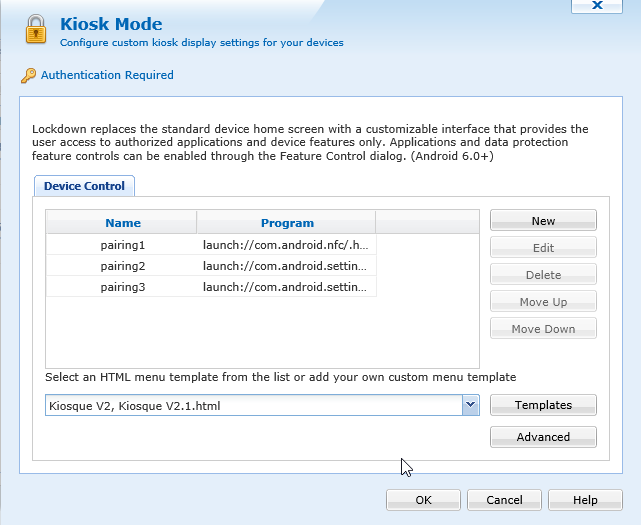Sort list by Program column header
Image resolution: width=641 pixels, height=525 pixels.
coord(287,223)
